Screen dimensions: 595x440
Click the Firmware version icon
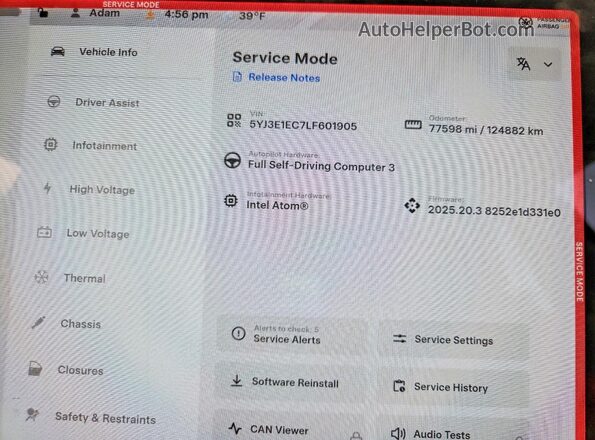[412, 206]
